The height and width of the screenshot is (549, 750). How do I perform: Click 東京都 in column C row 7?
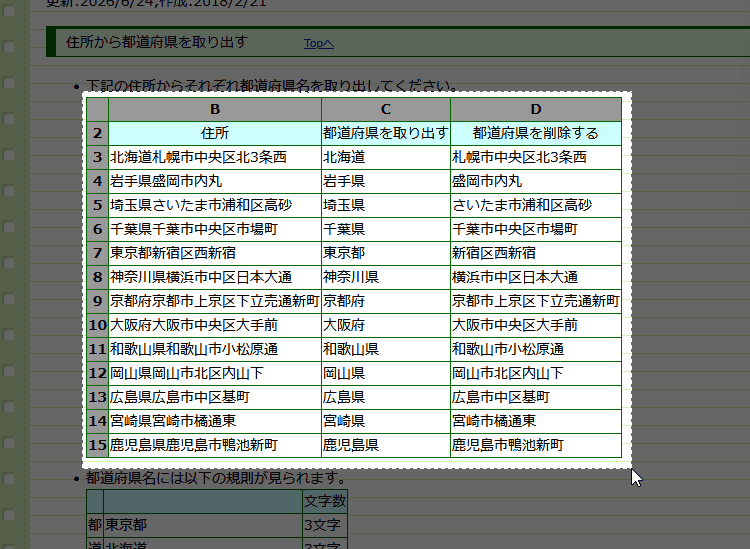coord(386,253)
